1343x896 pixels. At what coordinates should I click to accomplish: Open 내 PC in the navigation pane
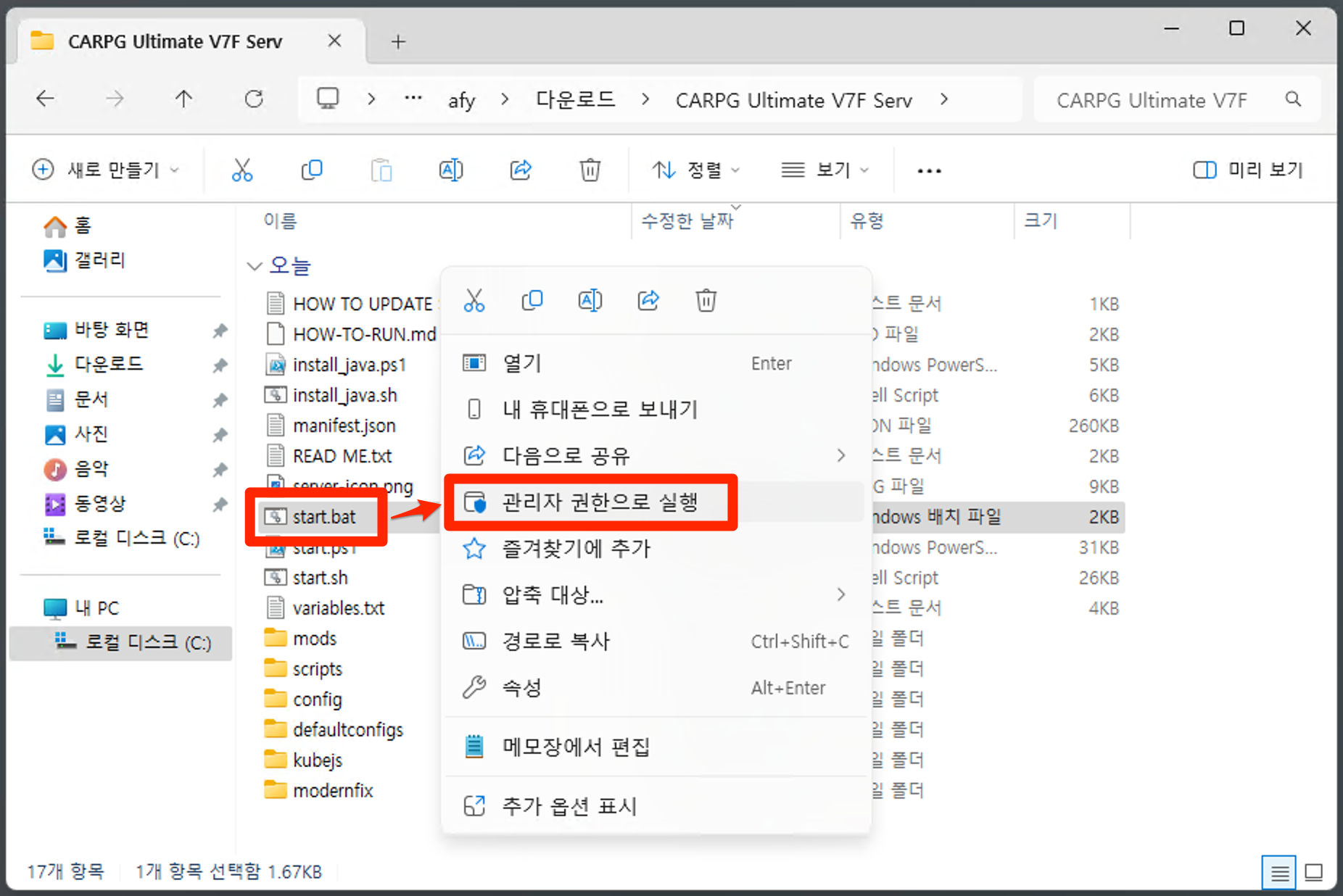pyautogui.click(x=80, y=608)
